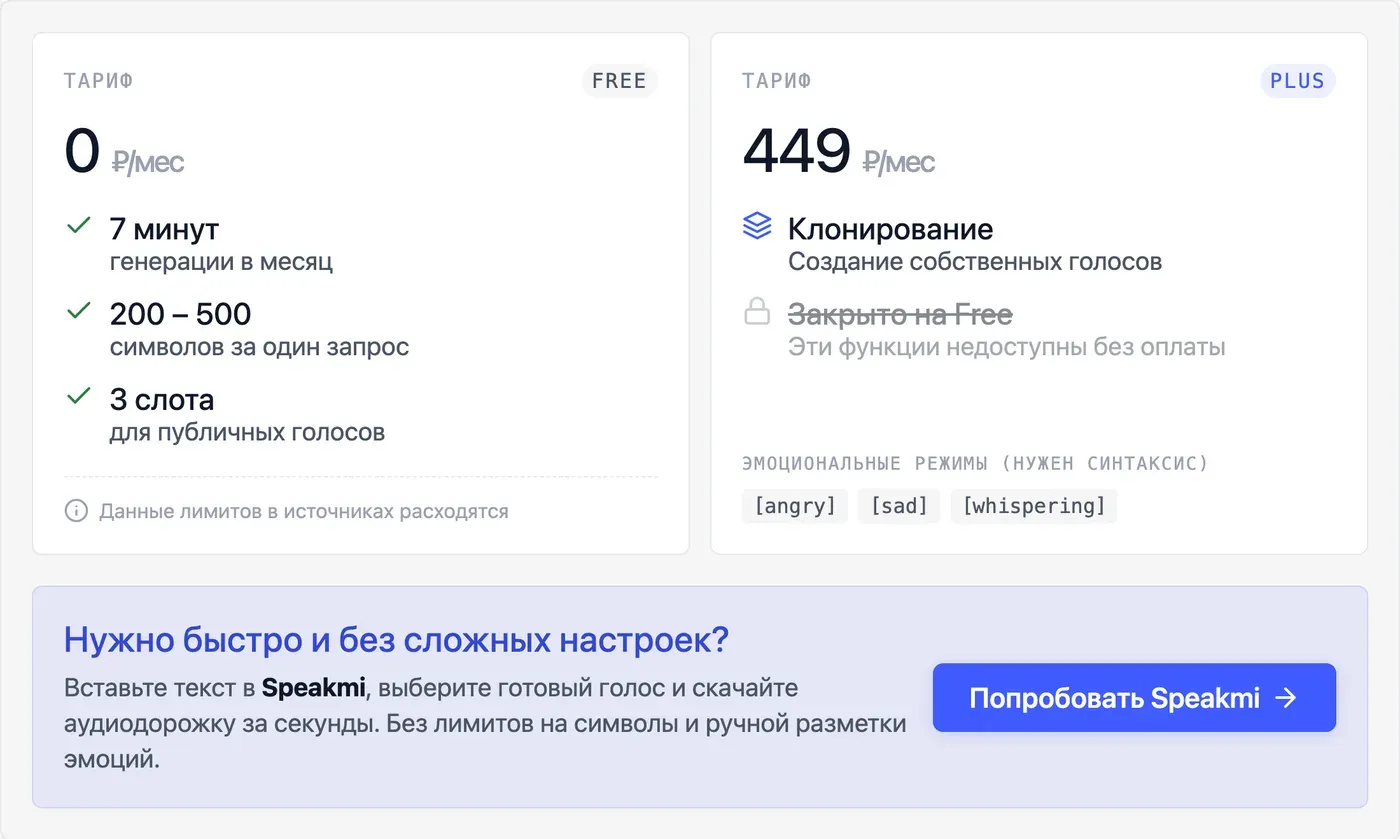Click the crossed-out Закрыто на Free text
Screen dimensions: 1400x839
point(900,315)
